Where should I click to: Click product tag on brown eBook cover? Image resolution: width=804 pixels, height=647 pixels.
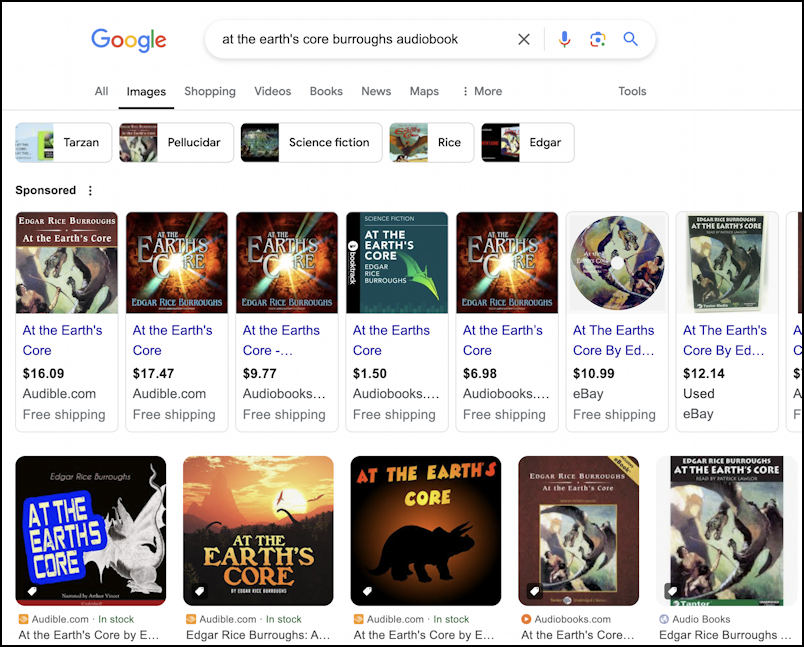[x=535, y=591]
